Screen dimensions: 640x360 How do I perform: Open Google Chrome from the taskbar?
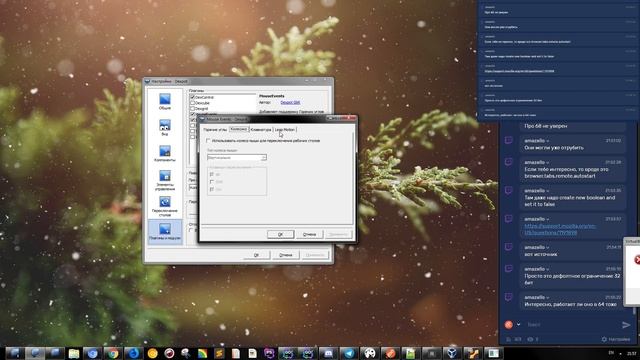pos(113,353)
